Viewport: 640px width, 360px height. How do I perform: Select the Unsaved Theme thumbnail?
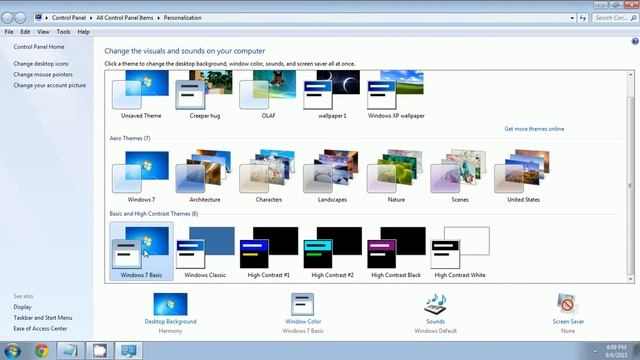[x=141, y=94]
